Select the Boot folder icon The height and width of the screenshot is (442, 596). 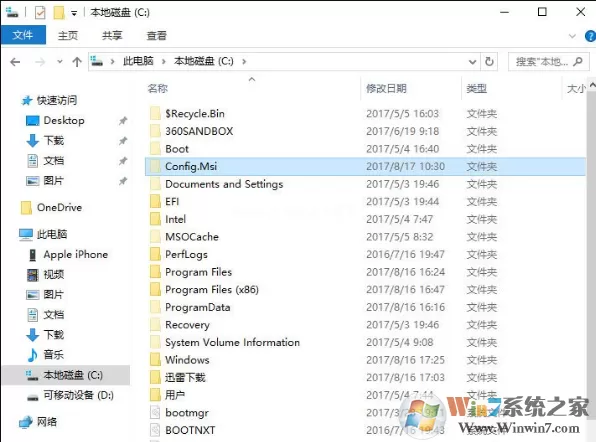pos(155,149)
